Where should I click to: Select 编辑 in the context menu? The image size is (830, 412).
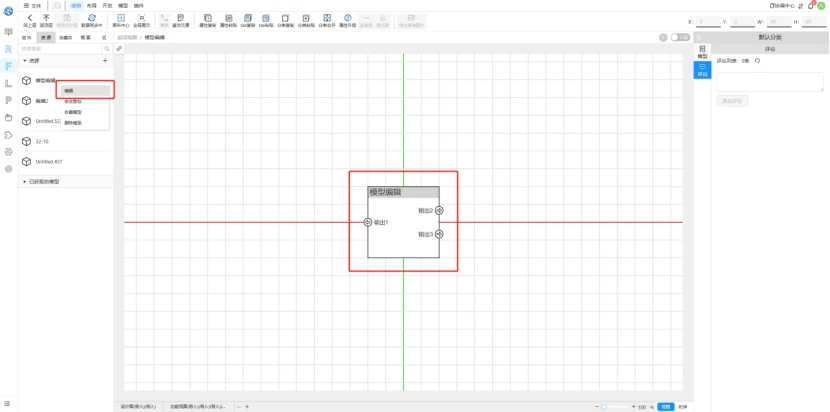pyautogui.click(x=85, y=91)
